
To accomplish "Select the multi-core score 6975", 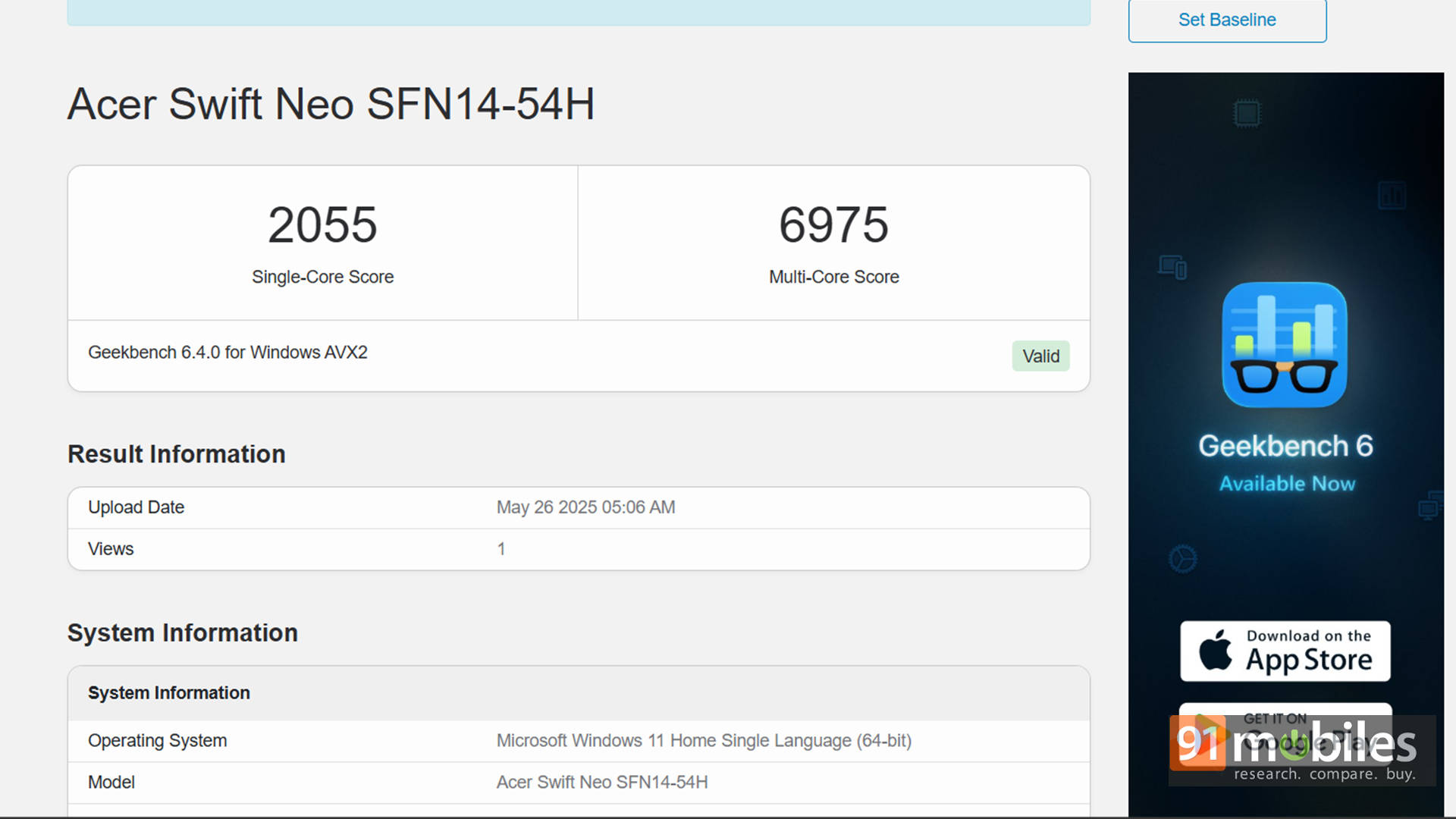I will [x=833, y=224].
